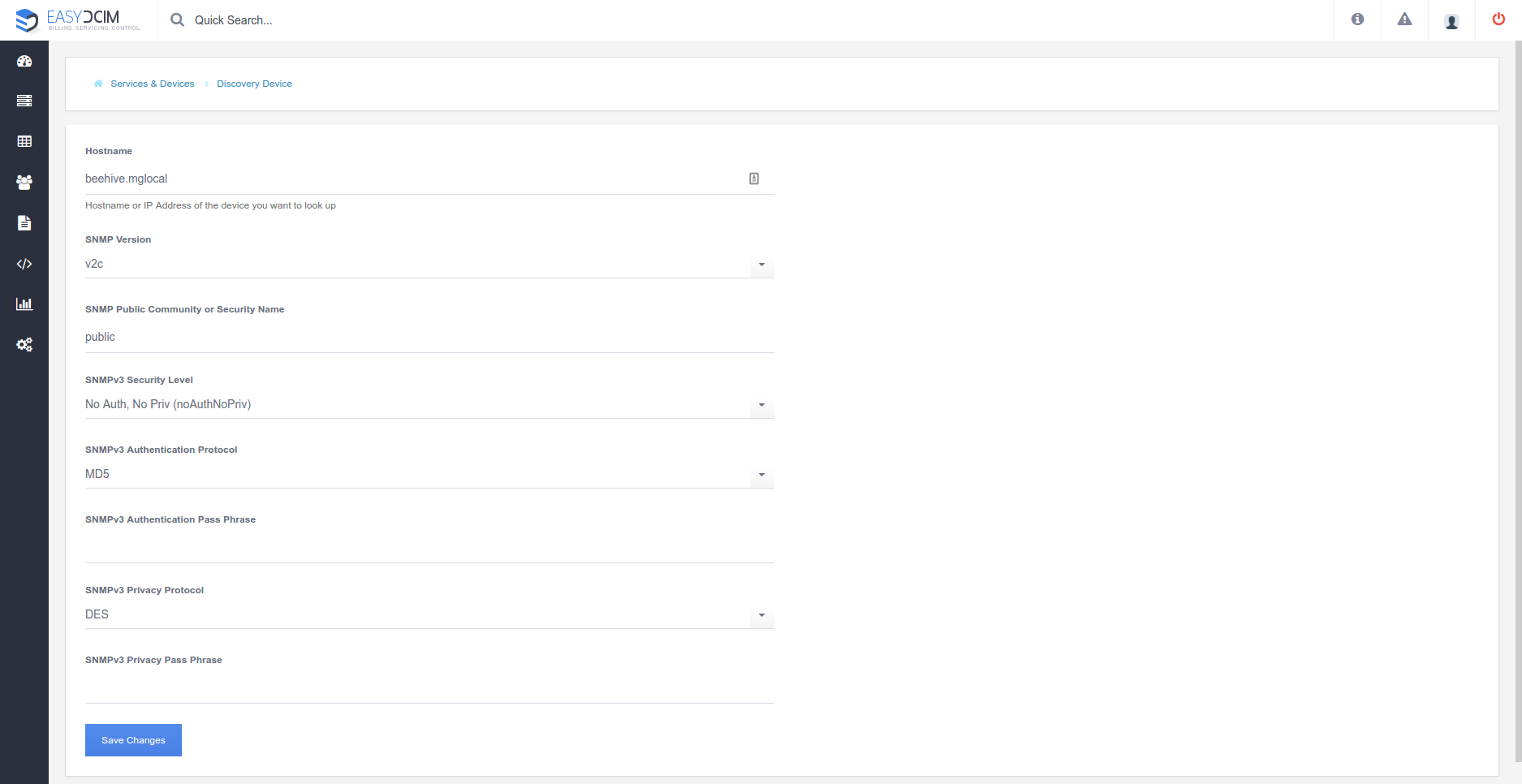1522x784 pixels.
Task: Open the warning triangle alerts icon
Action: pyautogui.click(x=1404, y=19)
